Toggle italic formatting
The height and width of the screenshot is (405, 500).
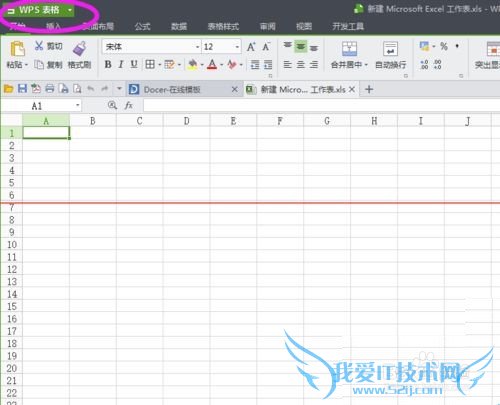121,64
